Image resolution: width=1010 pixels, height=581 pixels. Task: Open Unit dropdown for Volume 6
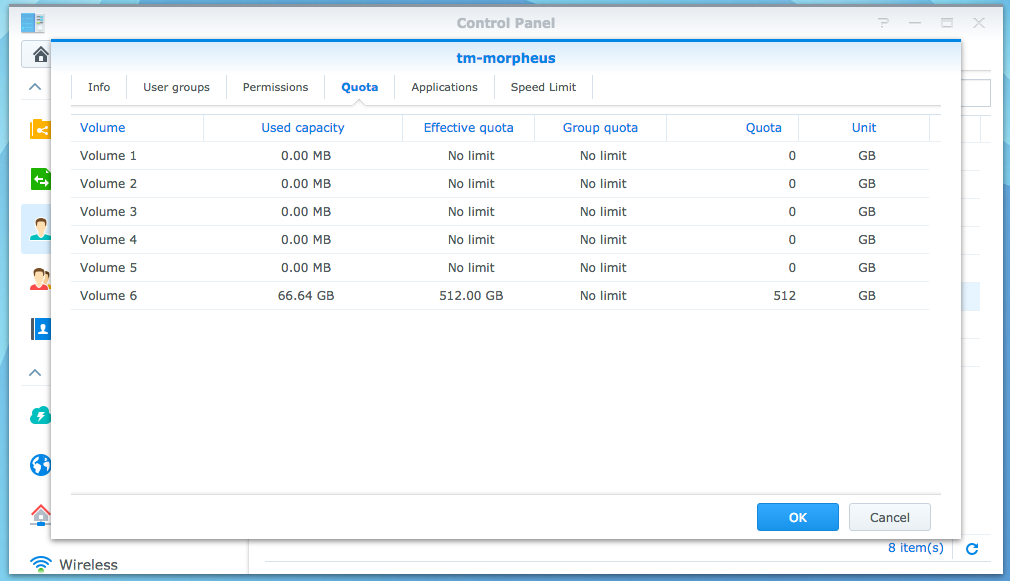tap(865, 296)
